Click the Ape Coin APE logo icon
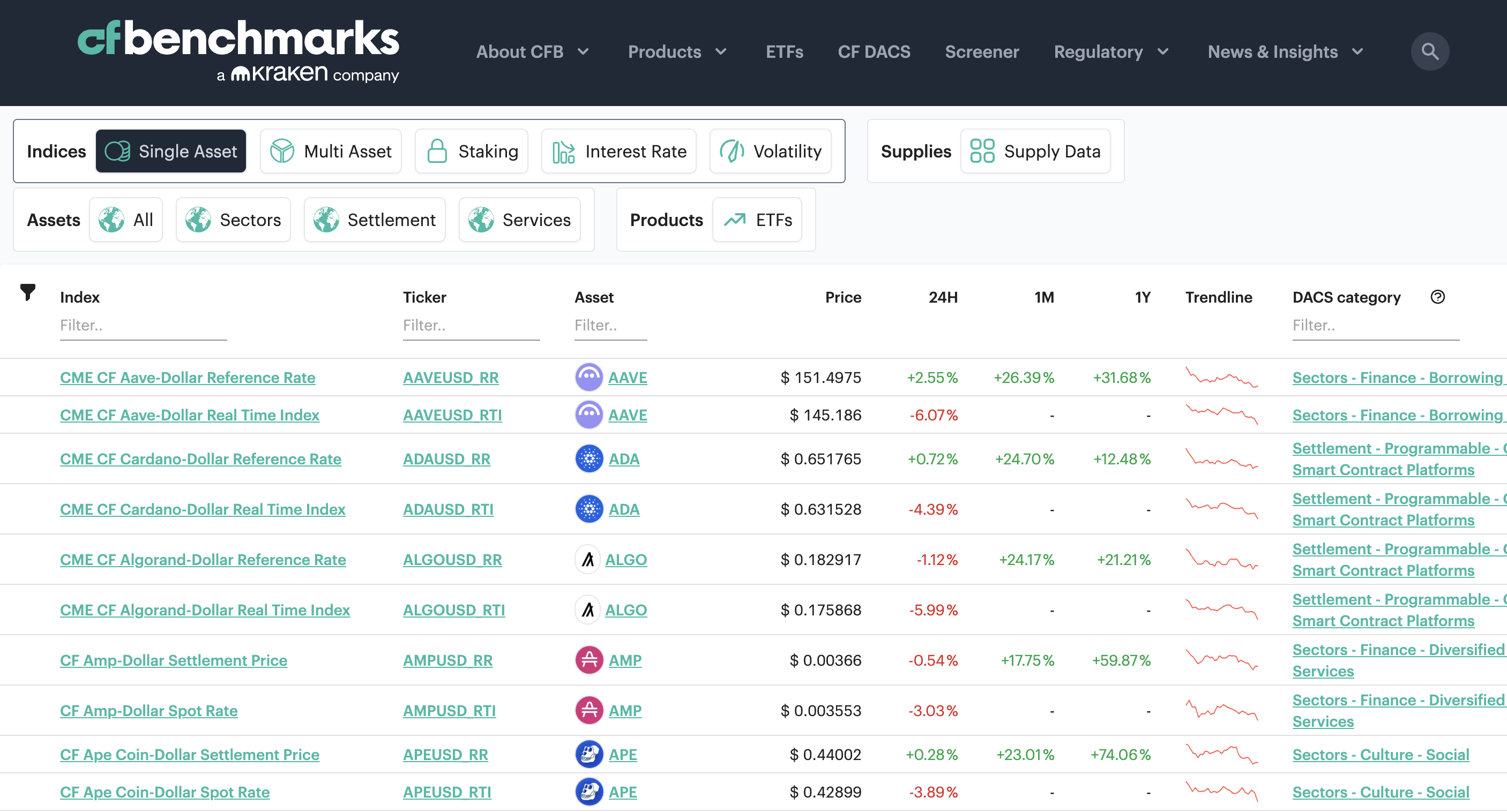Screen dimensions: 1507x812 (x=588, y=755)
